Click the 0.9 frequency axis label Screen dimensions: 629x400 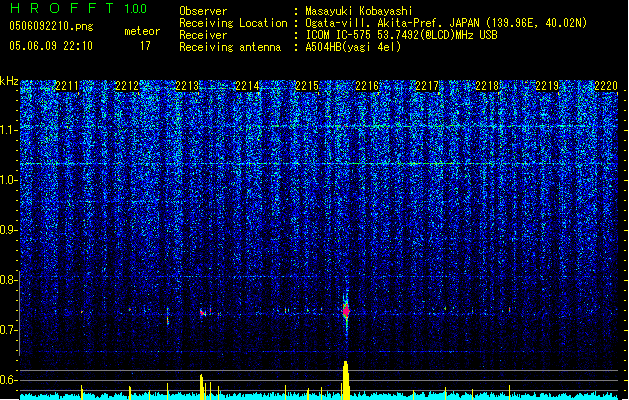tap(8, 230)
